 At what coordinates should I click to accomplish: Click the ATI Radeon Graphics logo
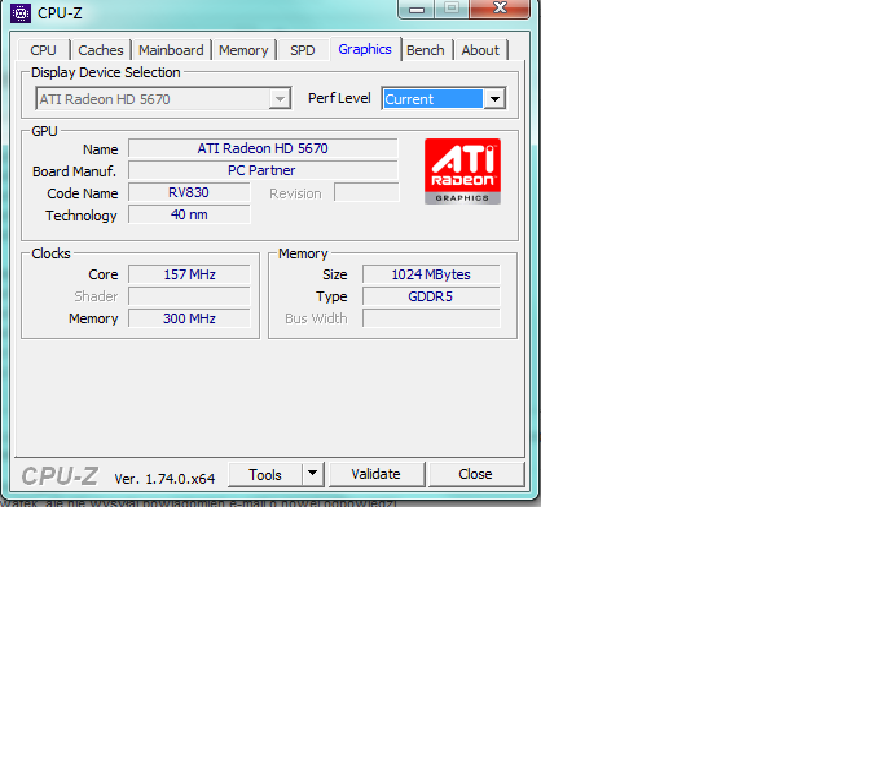point(462,171)
